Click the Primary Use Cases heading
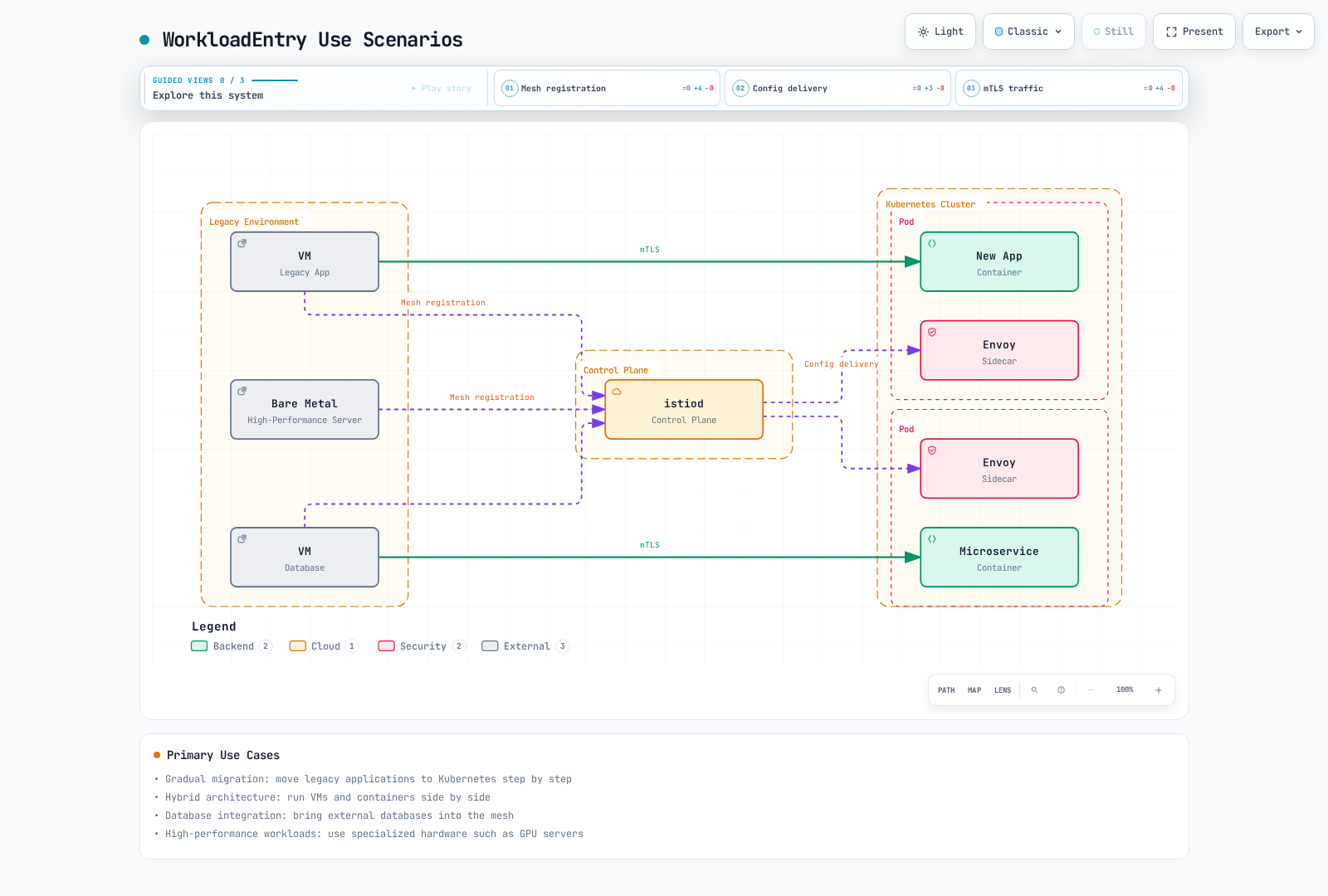This screenshot has width=1328, height=896. (x=223, y=755)
